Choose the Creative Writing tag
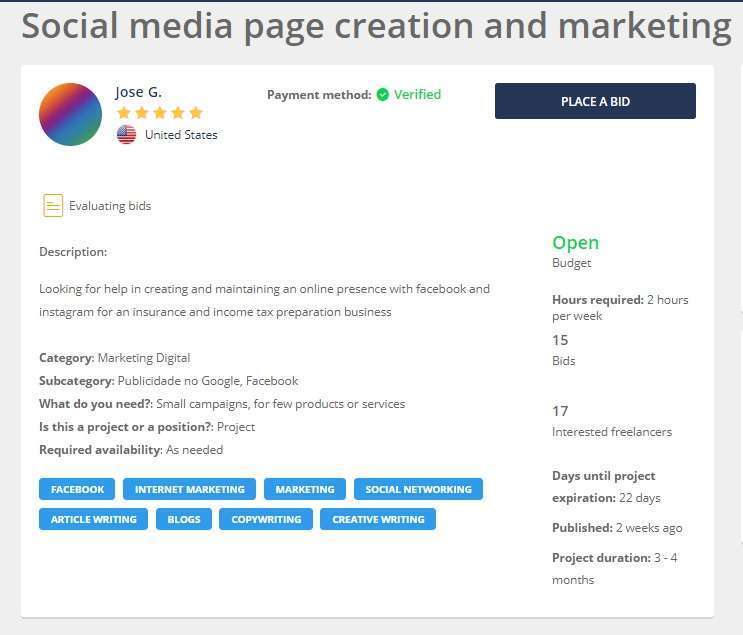743x635 pixels. click(378, 519)
